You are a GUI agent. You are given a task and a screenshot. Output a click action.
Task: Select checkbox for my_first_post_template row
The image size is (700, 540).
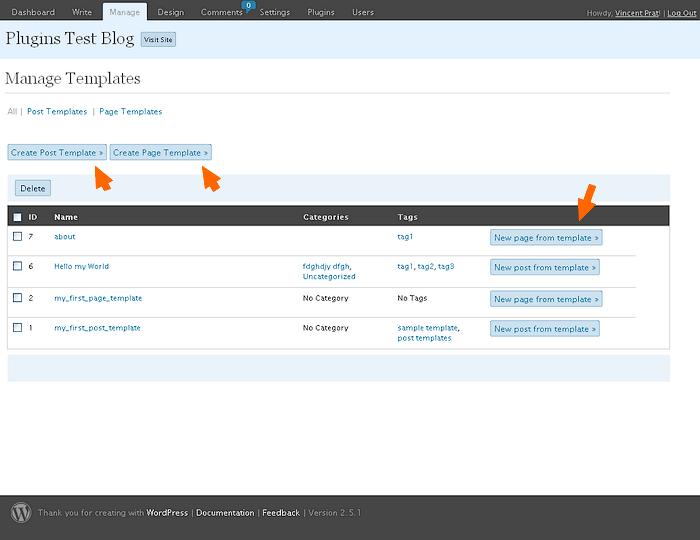[x=17, y=328]
